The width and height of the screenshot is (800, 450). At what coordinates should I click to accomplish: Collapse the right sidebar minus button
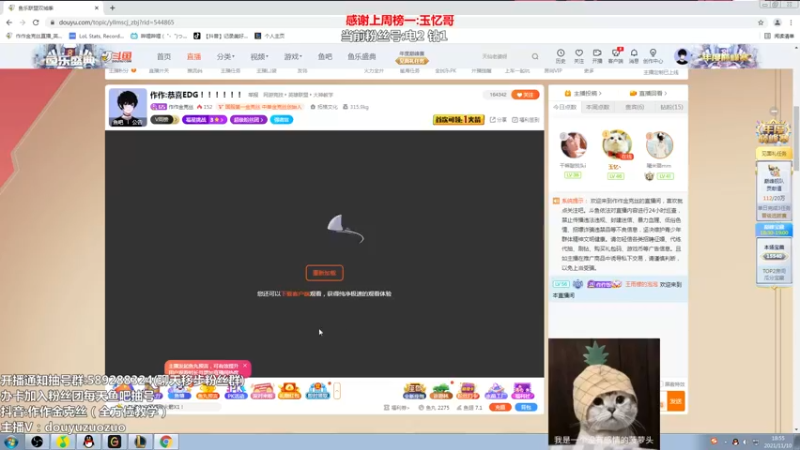[774, 111]
